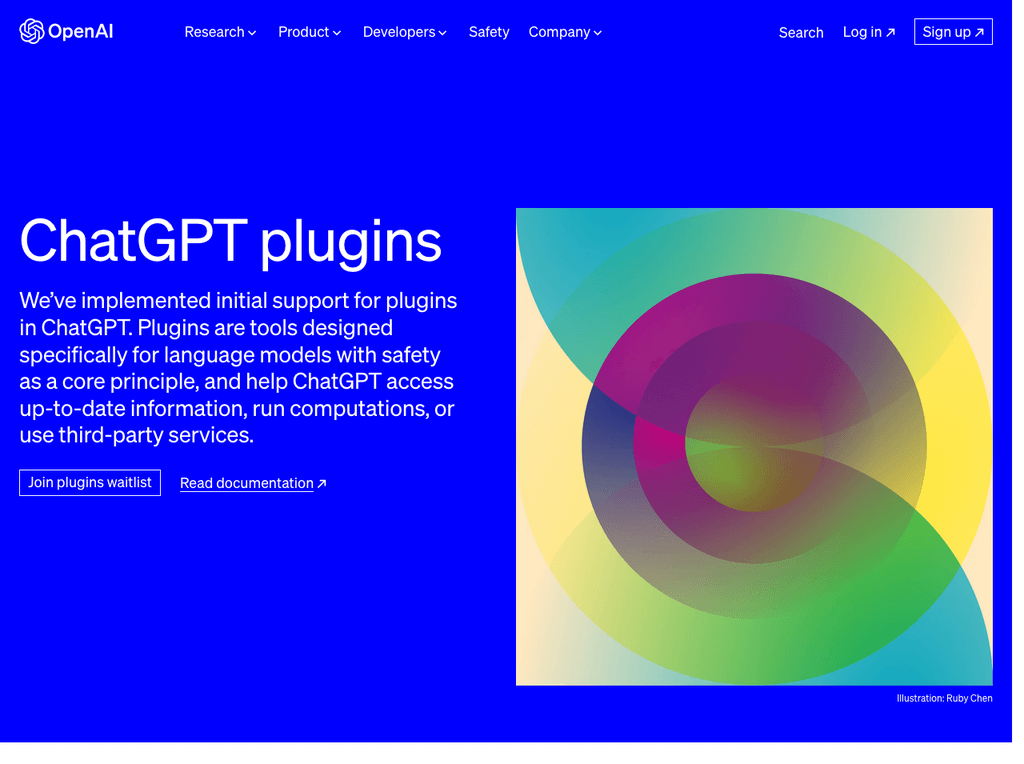
Task: Click the colorful plugins illustration
Action: [754, 446]
